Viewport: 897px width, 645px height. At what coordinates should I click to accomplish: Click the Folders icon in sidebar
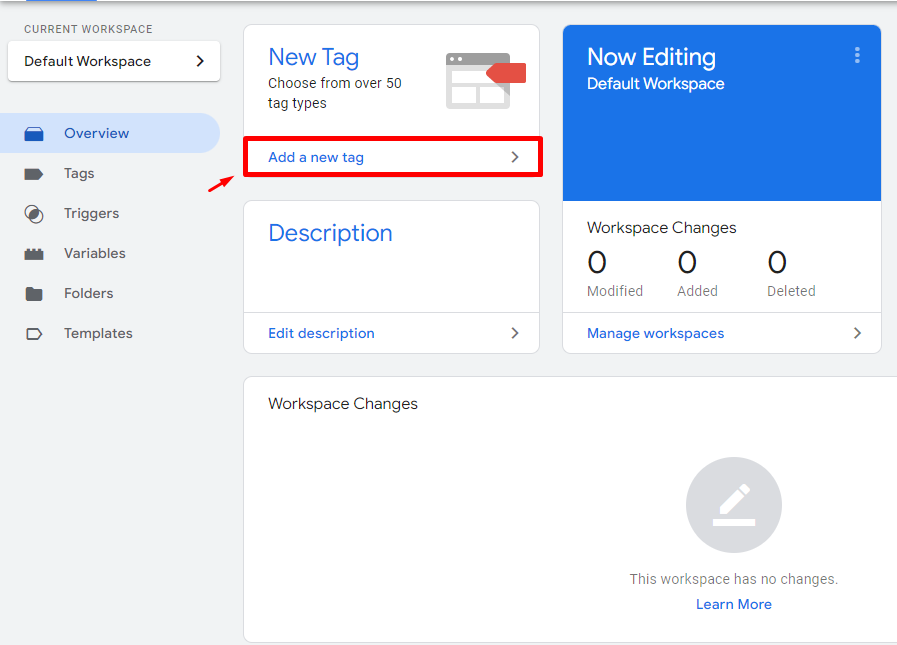pyautogui.click(x=34, y=294)
